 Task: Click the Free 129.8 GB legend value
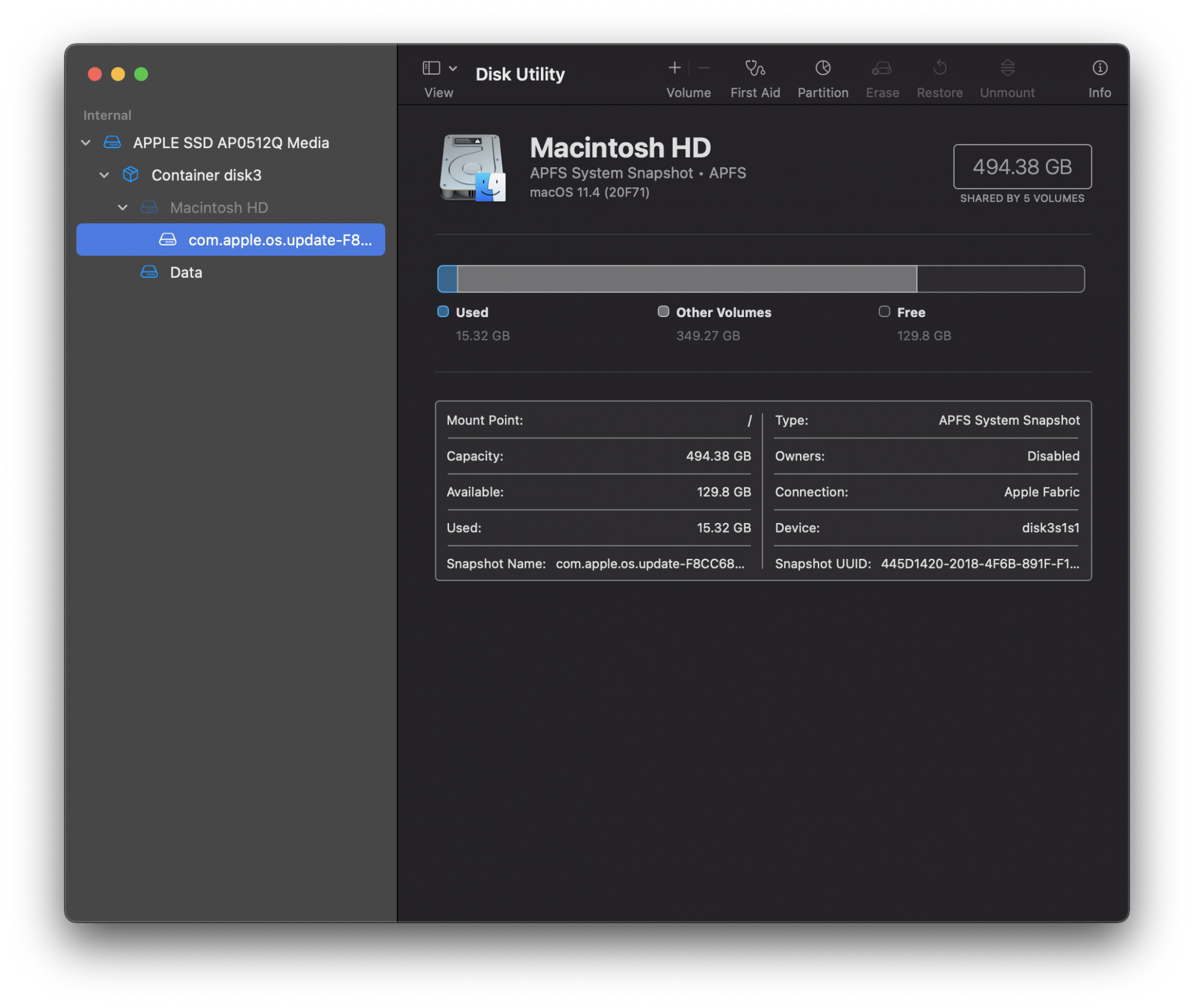point(924,336)
